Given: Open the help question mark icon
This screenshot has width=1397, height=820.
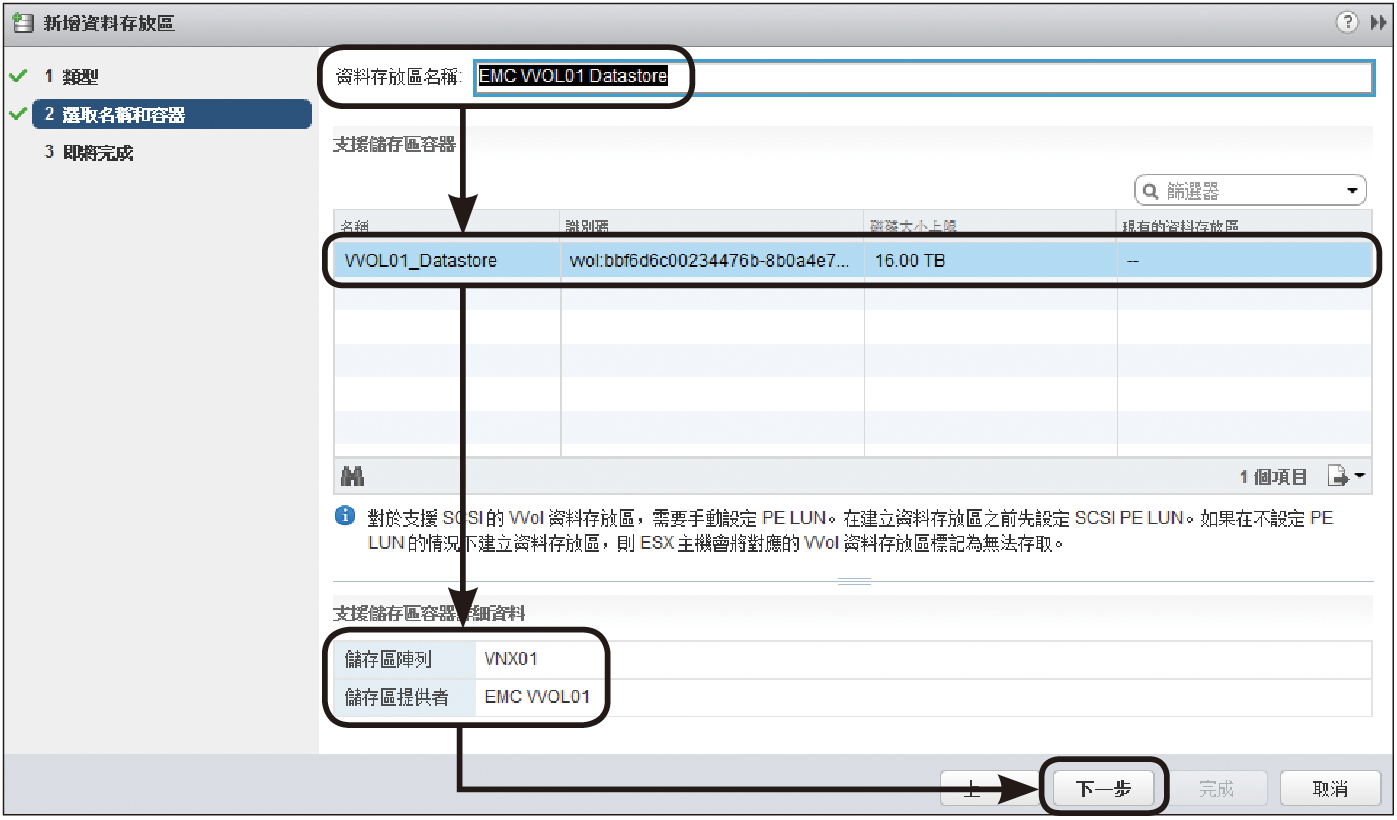Looking at the screenshot, I should click(1346, 22).
